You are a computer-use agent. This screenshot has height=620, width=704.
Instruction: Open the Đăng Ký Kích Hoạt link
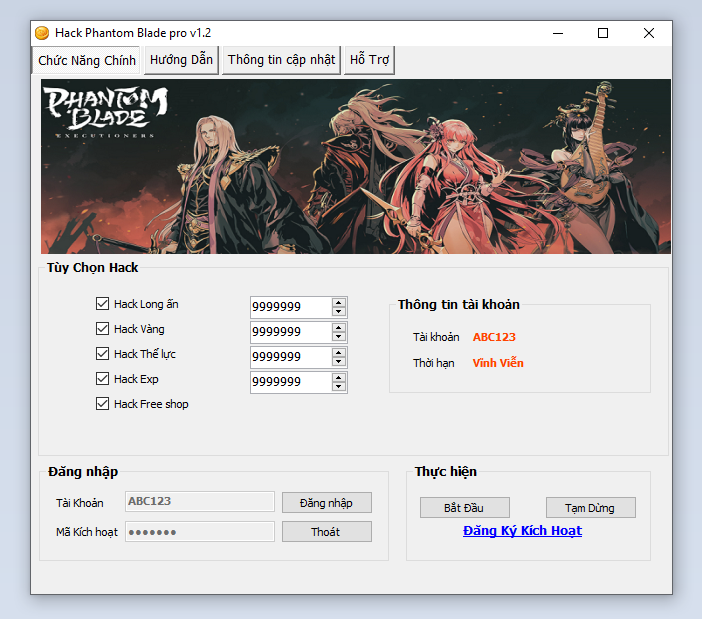pyautogui.click(x=522, y=531)
